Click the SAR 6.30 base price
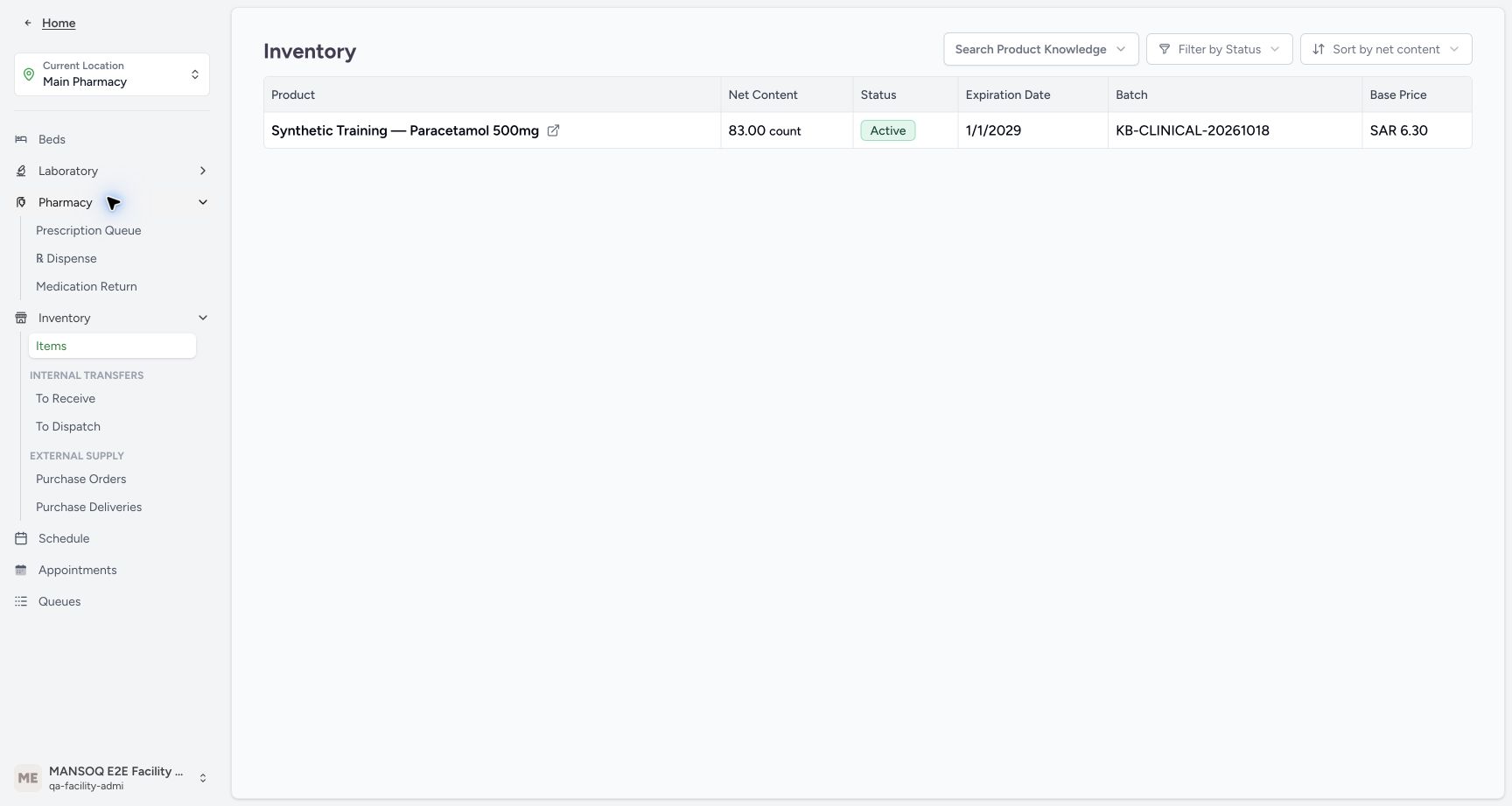 point(1398,130)
